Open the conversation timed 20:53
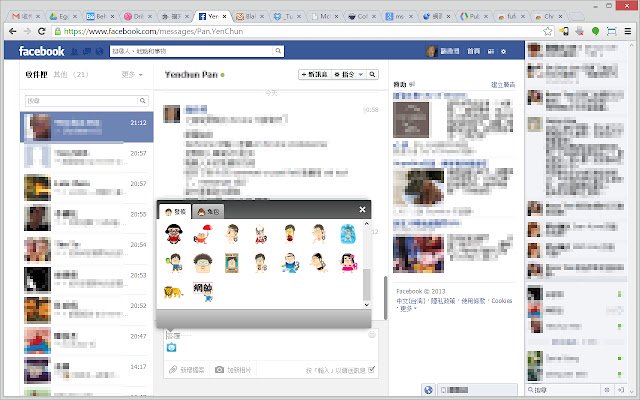 87,280
